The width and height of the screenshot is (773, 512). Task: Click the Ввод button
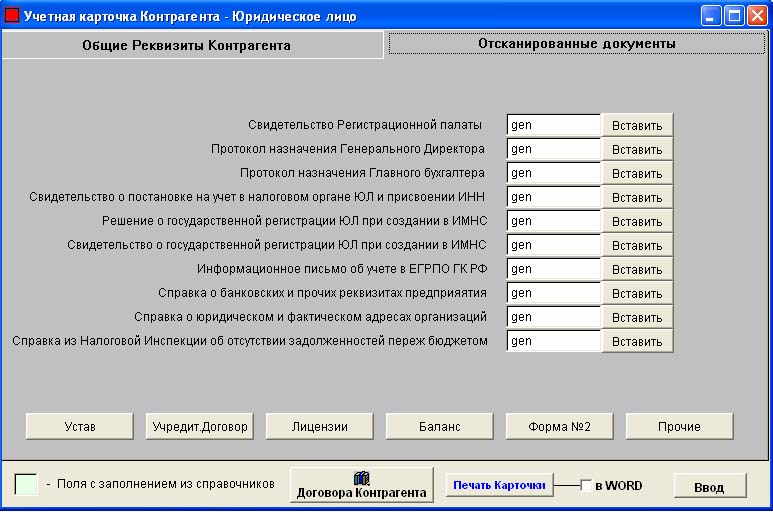click(710, 486)
